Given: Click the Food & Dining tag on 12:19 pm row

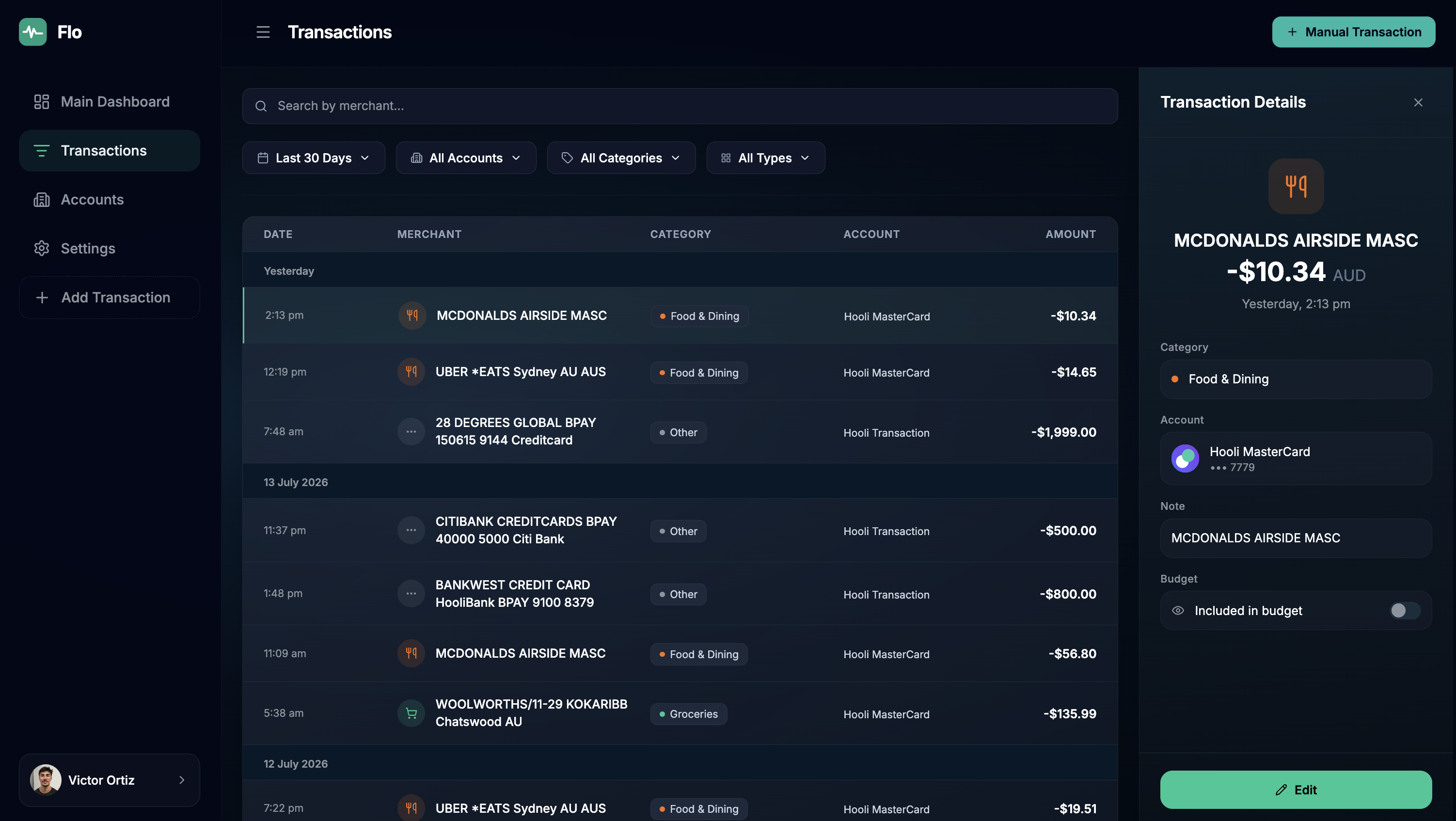Looking at the screenshot, I should pos(698,373).
